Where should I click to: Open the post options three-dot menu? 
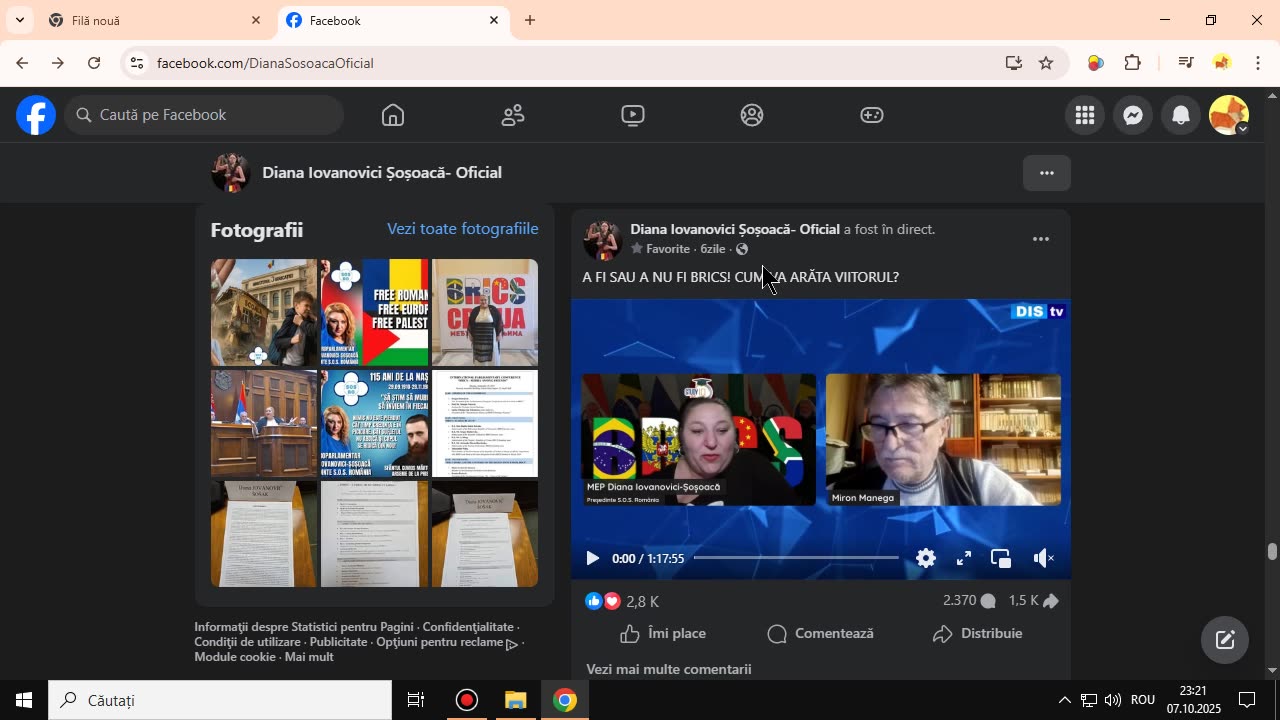pyautogui.click(x=1041, y=239)
